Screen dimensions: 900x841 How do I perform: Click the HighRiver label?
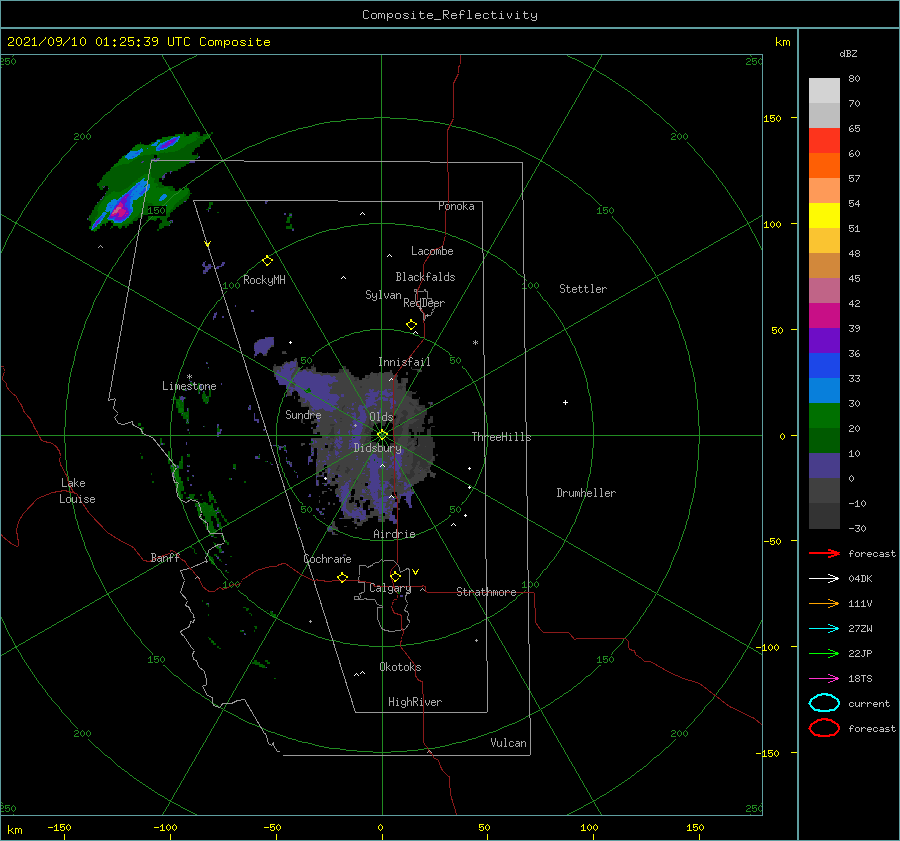(x=415, y=702)
